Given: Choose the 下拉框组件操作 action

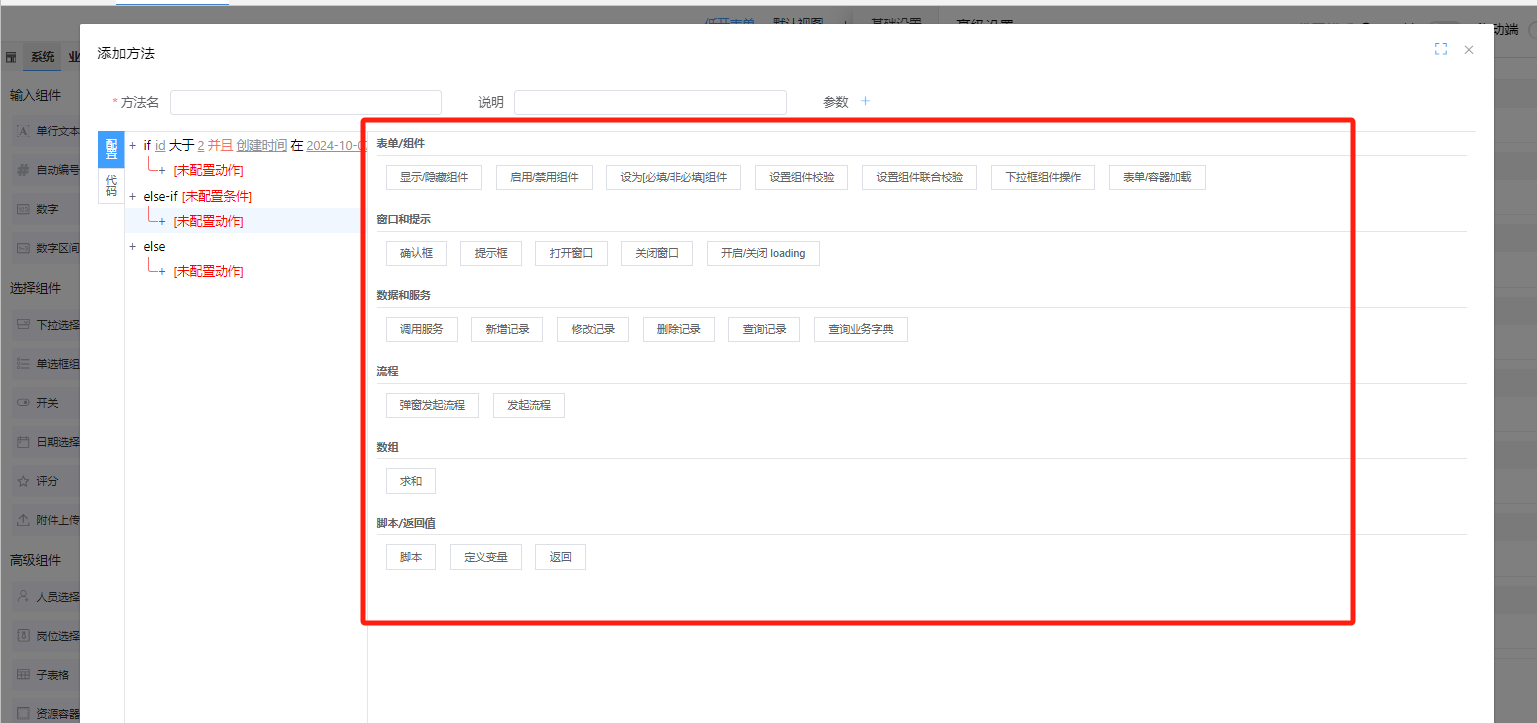Looking at the screenshot, I should pos(1043,177).
